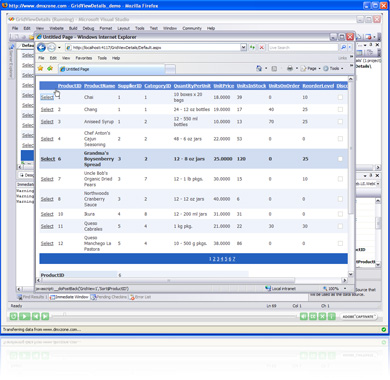Viewport: 390px width, 380px height.
Task: Click the Refresh icon beside the address bar
Action: [x=252, y=48]
